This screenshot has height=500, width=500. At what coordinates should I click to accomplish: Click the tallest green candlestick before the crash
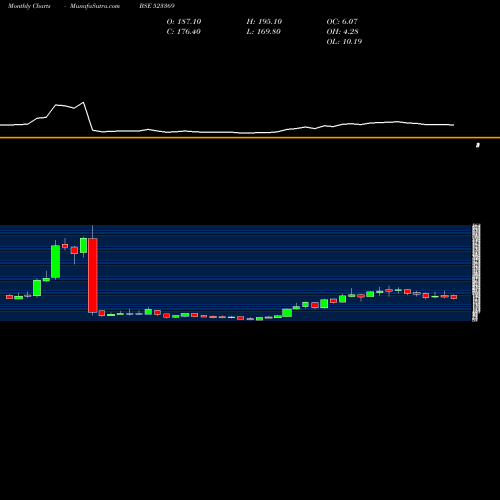[x=55, y=262]
